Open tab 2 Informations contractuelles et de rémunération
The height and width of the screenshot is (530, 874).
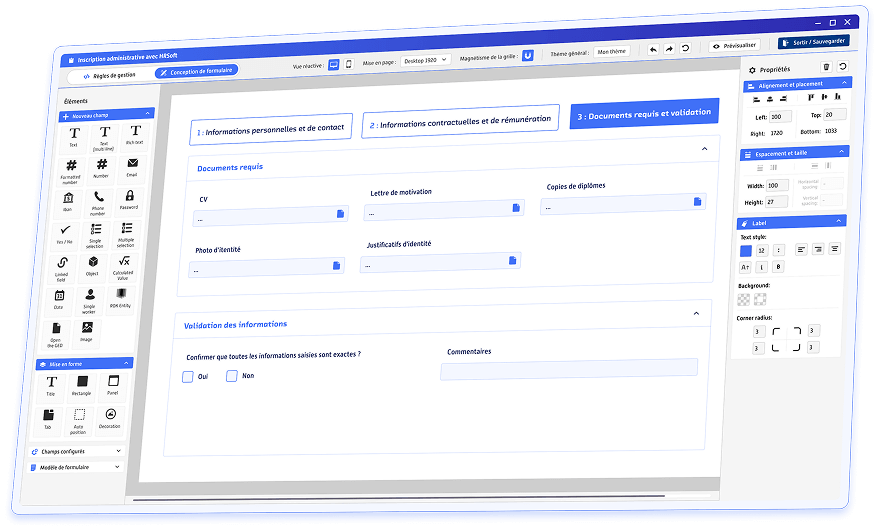[460, 121]
